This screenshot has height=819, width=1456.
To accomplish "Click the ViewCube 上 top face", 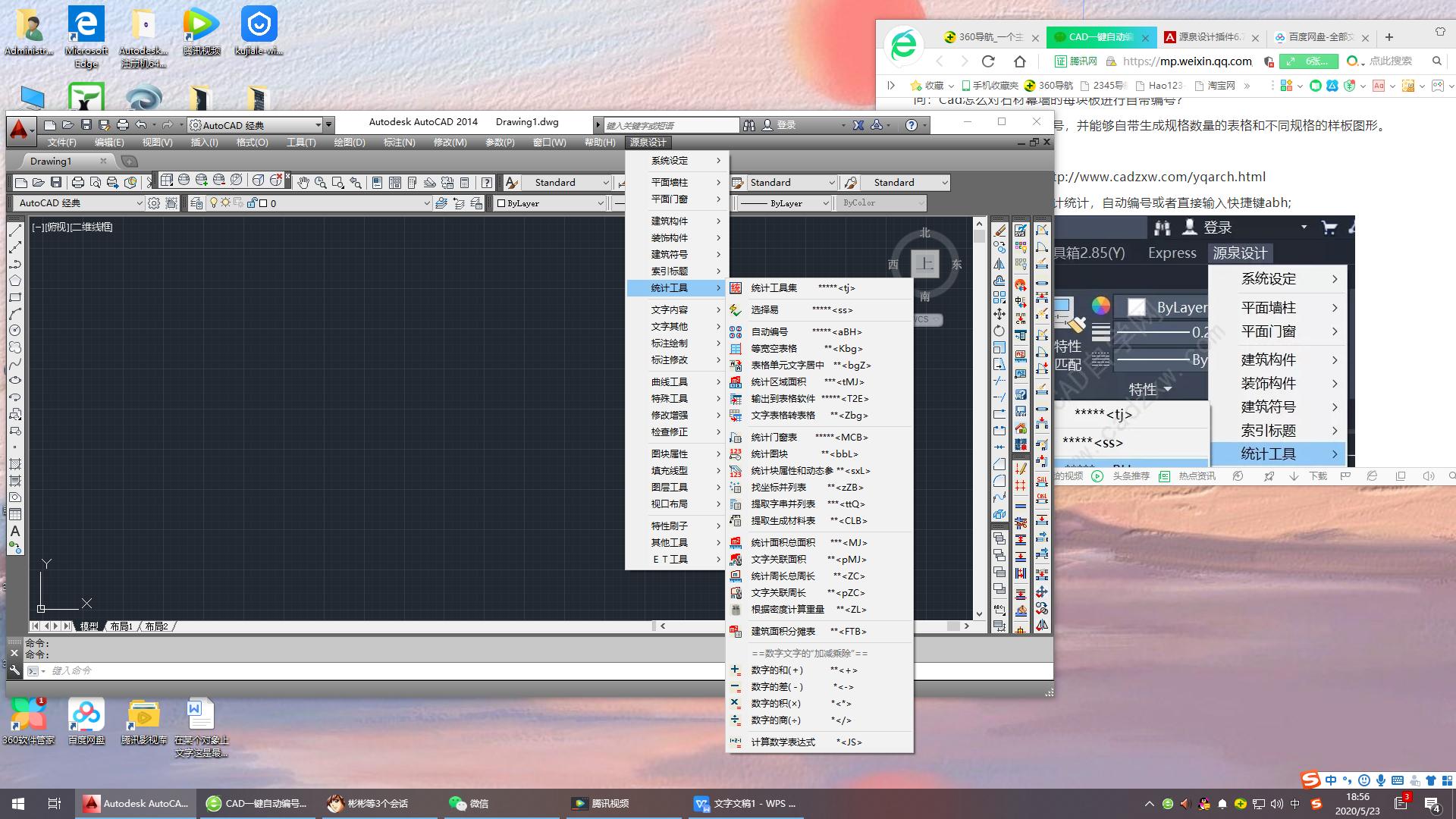I will tap(924, 264).
